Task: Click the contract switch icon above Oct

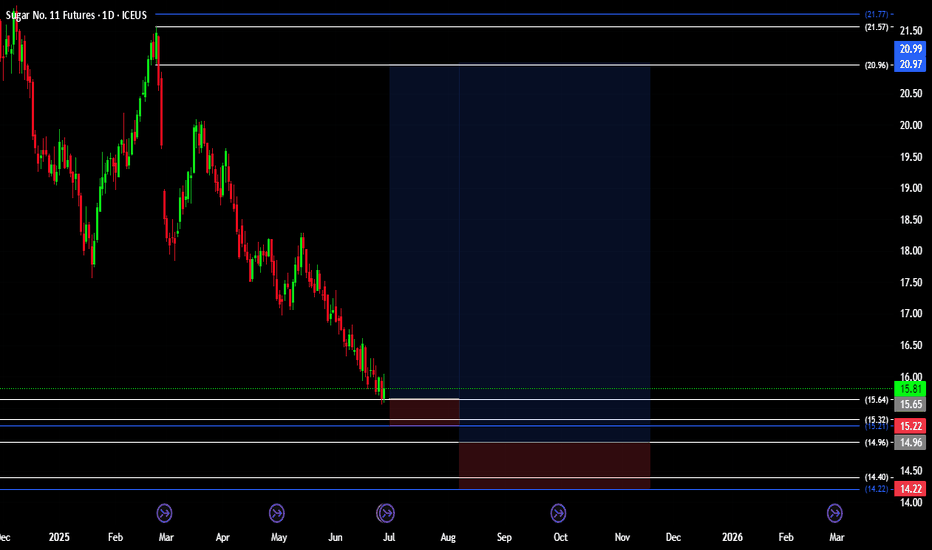Action: click(558, 513)
